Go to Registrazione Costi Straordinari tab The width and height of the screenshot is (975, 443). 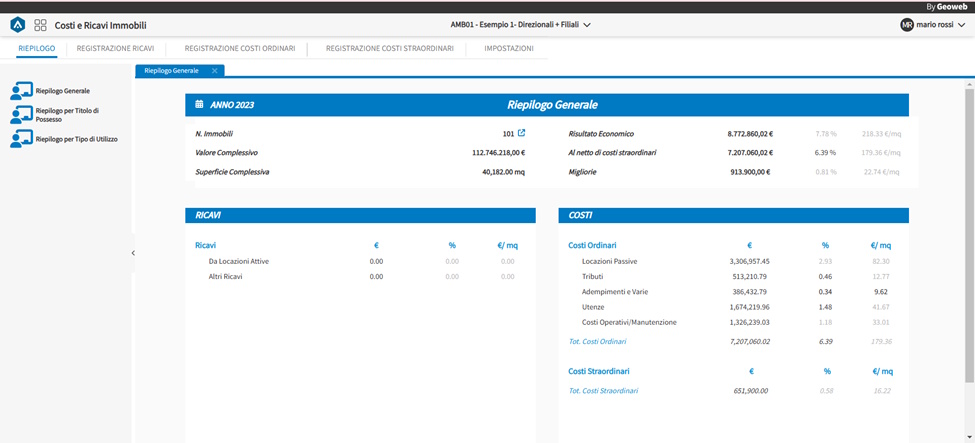pos(389,48)
